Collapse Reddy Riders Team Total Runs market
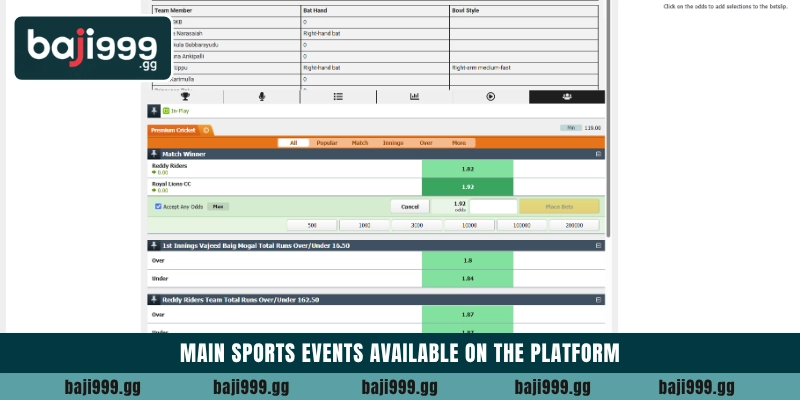The image size is (800, 400). [598, 300]
